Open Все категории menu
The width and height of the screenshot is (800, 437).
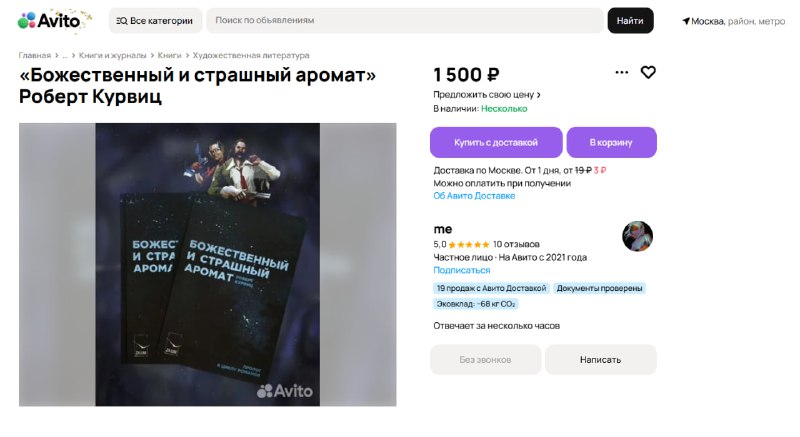pyautogui.click(x=155, y=21)
